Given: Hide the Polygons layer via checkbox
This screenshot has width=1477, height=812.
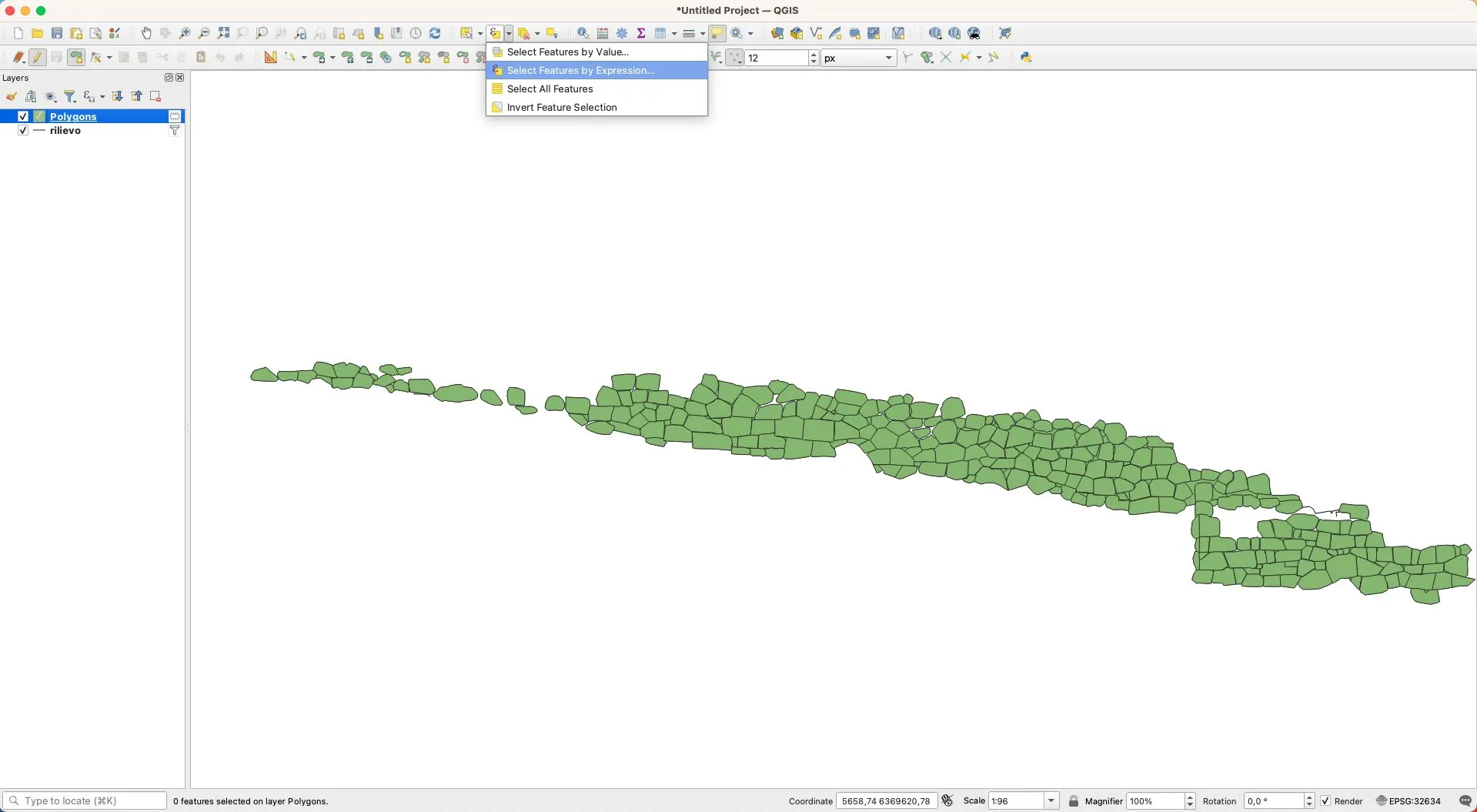Looking at the screenshot, I should coord(23,116).
